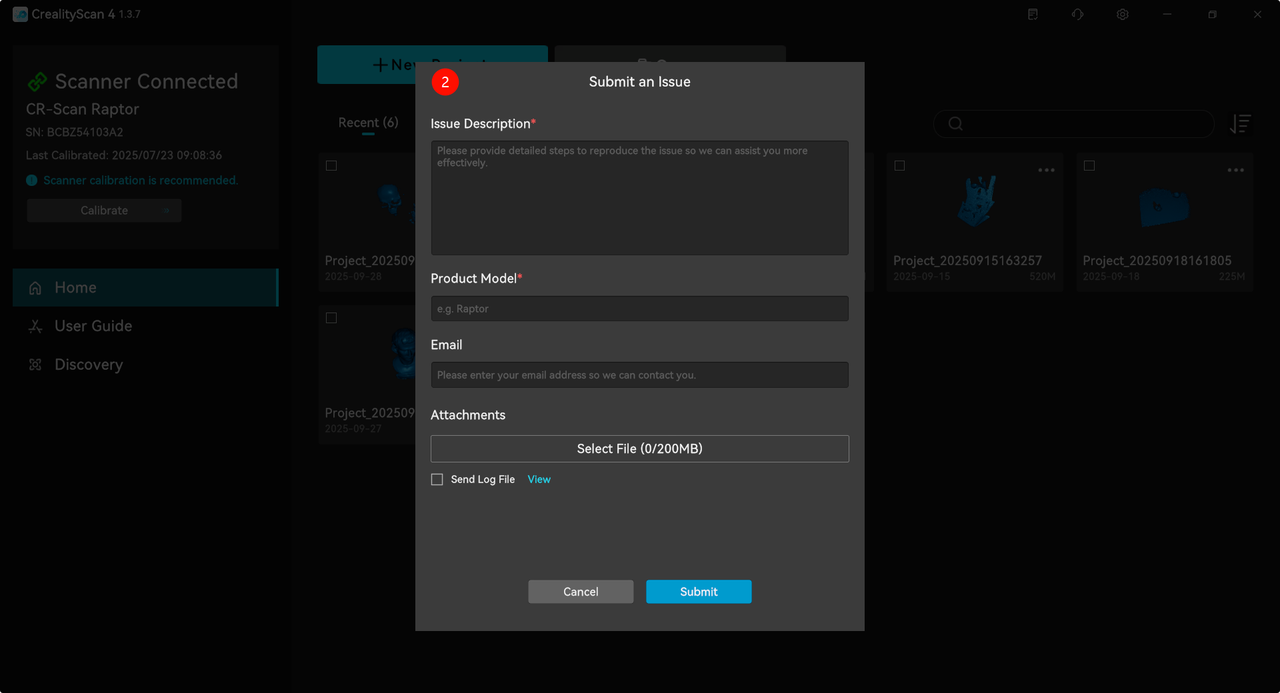Open three-dot menu on Project_20250915163257

(x=1046, y=170)
